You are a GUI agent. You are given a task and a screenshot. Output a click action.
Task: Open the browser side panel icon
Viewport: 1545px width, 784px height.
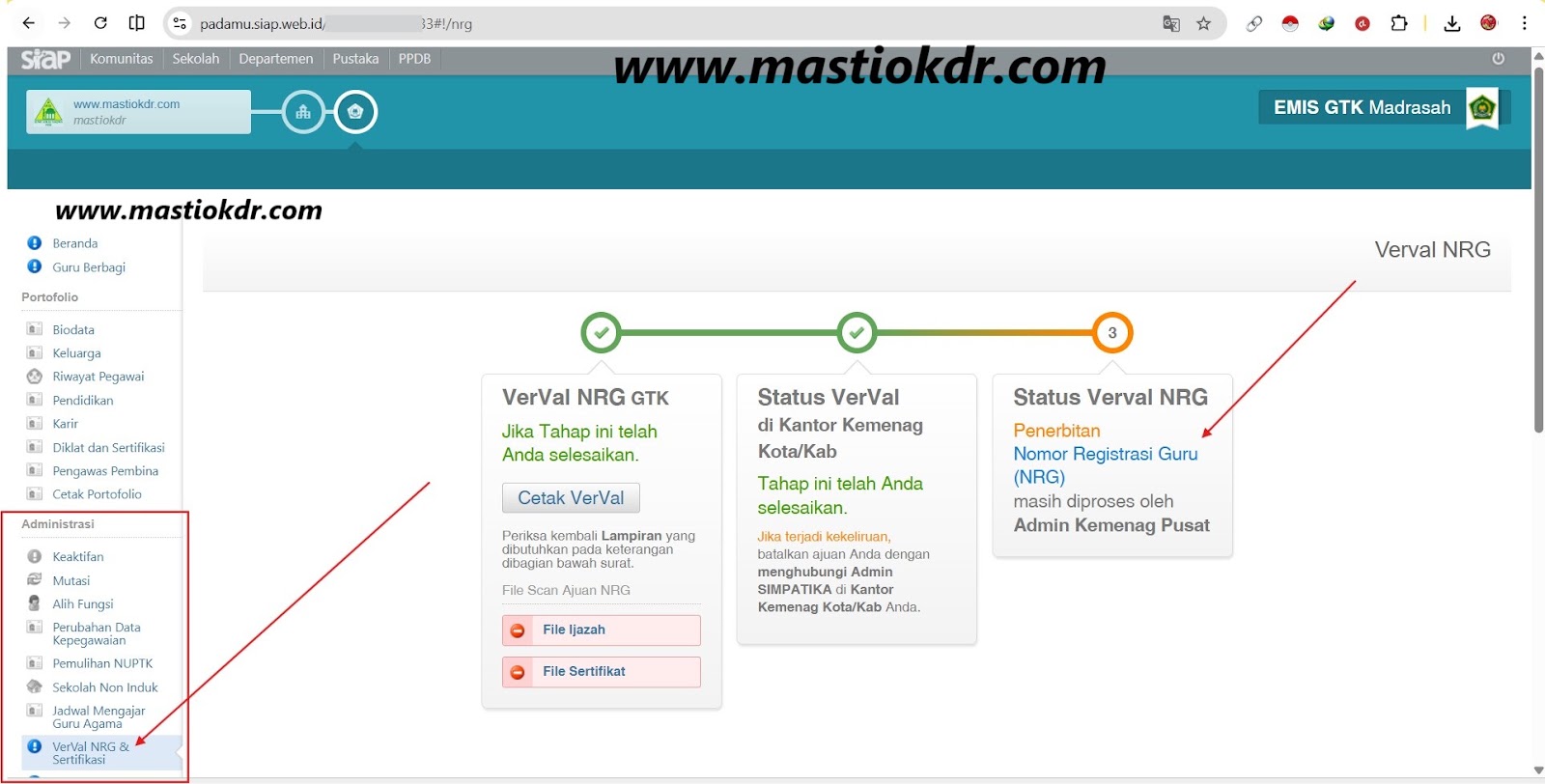pos(137,23)
